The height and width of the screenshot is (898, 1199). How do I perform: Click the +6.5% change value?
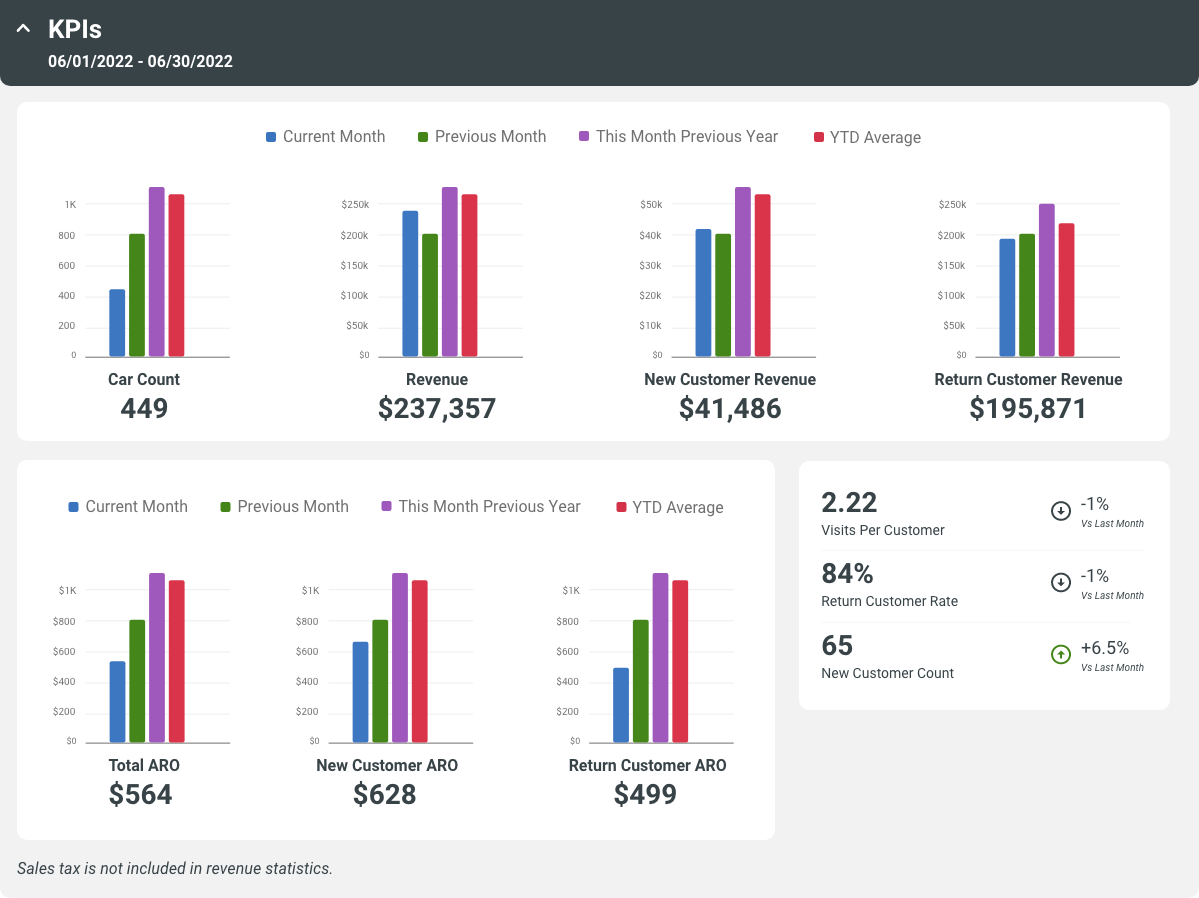coord(1105,648)
